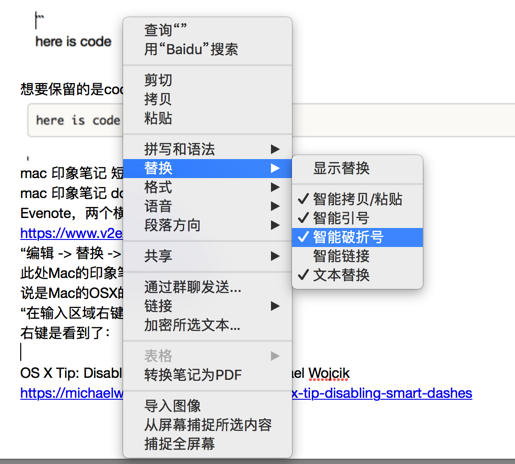Click the line starting “编辑 -> 替换
This screenshot has width=515, height=464.
pos(71,253)
